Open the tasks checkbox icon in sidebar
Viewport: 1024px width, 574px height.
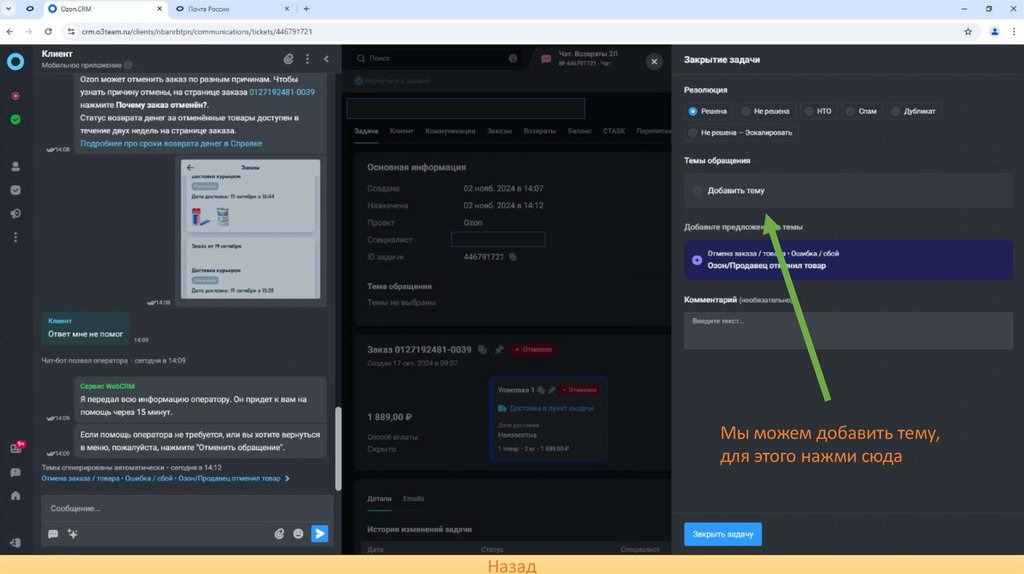pos(16,190)
